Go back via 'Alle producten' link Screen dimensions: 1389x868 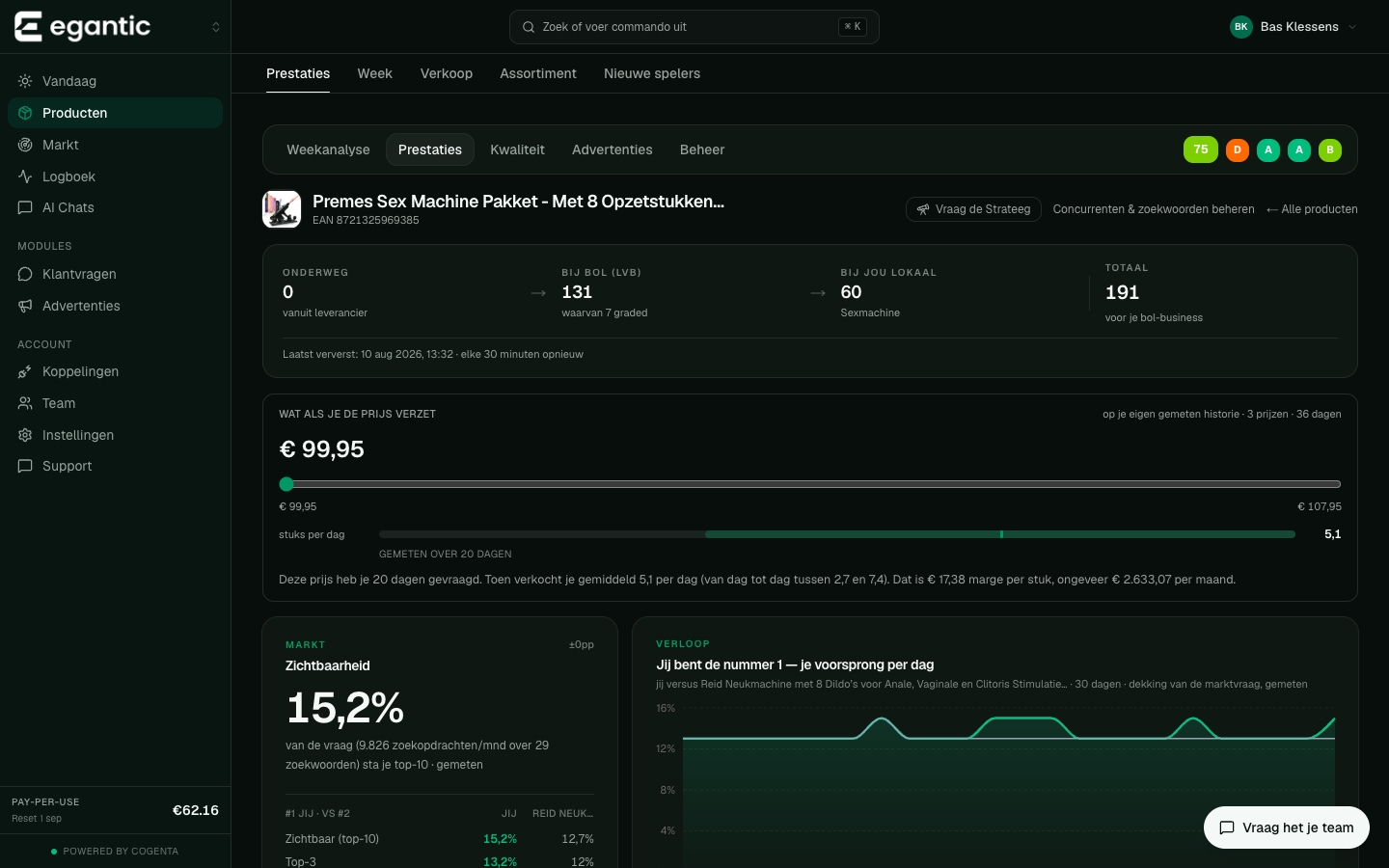point(1312,209)
